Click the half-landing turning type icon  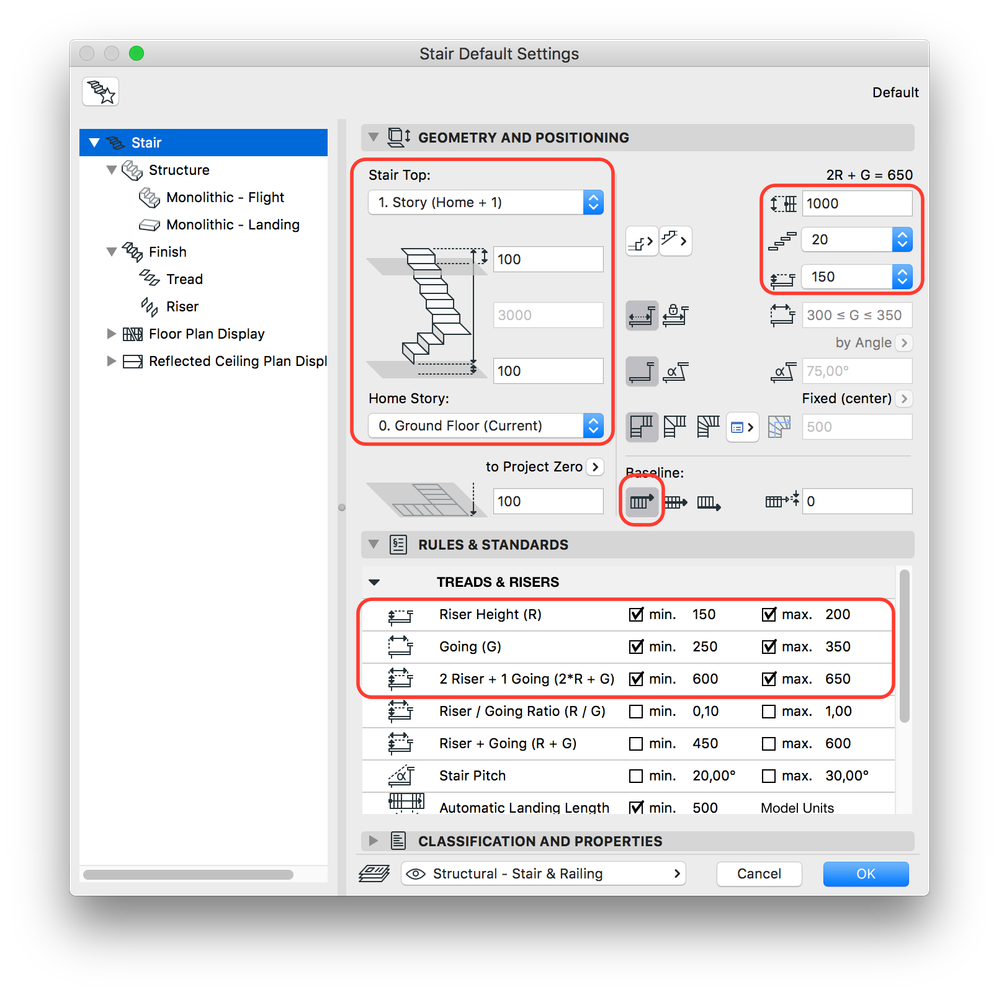click(643, 426)
